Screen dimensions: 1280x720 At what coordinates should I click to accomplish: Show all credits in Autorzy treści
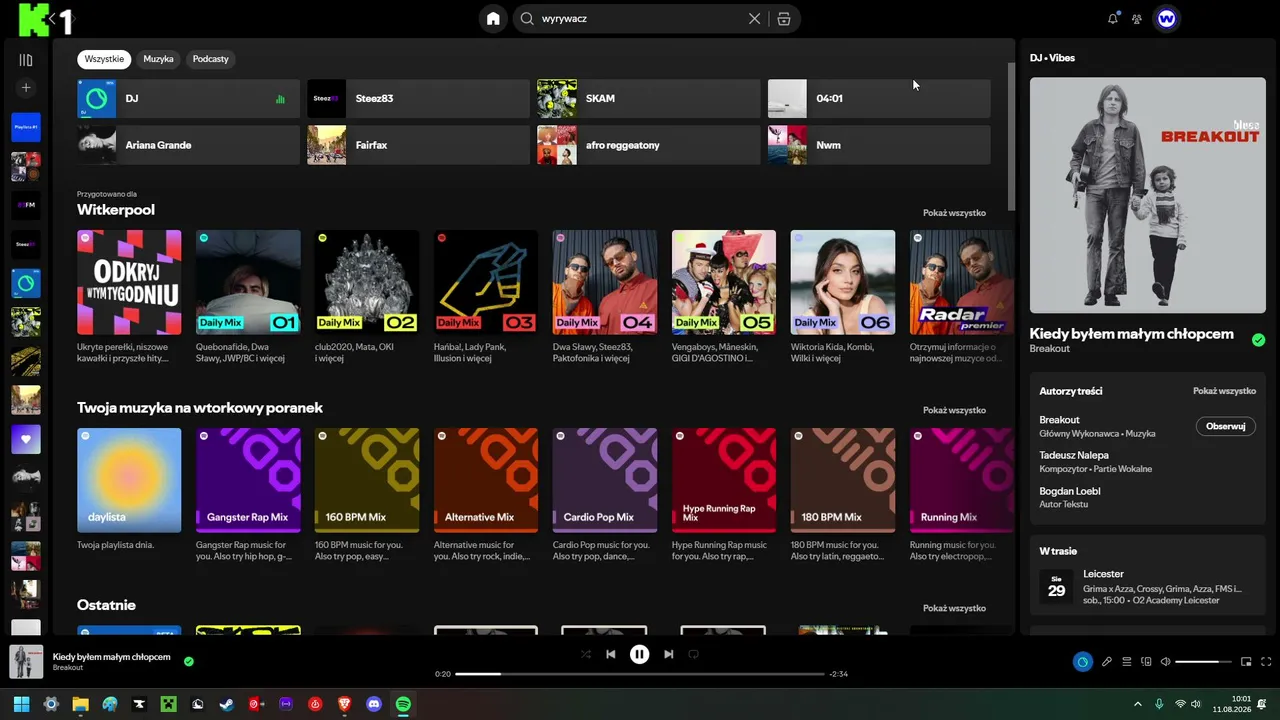click(1224, 391)
